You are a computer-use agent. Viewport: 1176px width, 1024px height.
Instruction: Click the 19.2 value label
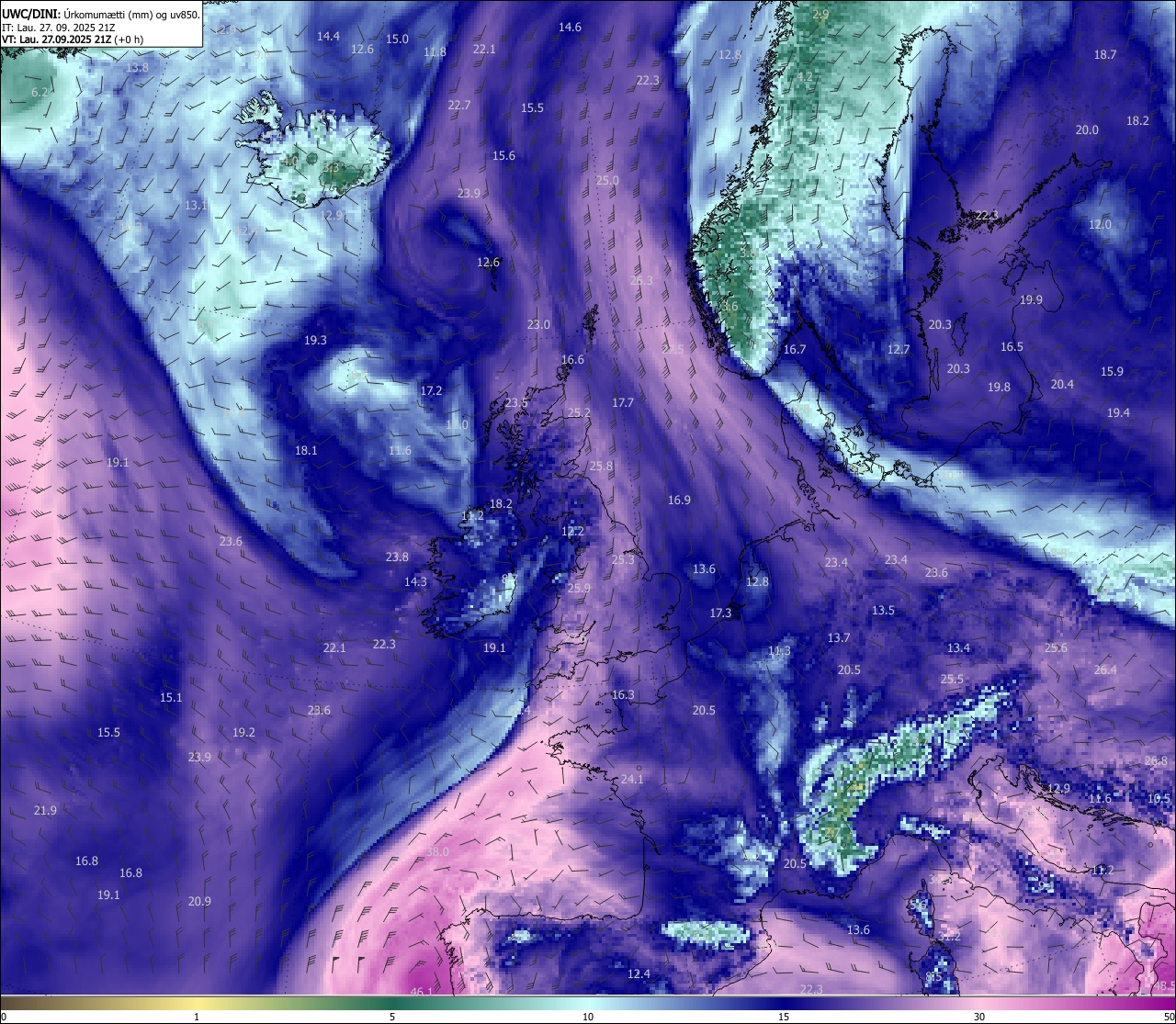click(x=243, y=732)
